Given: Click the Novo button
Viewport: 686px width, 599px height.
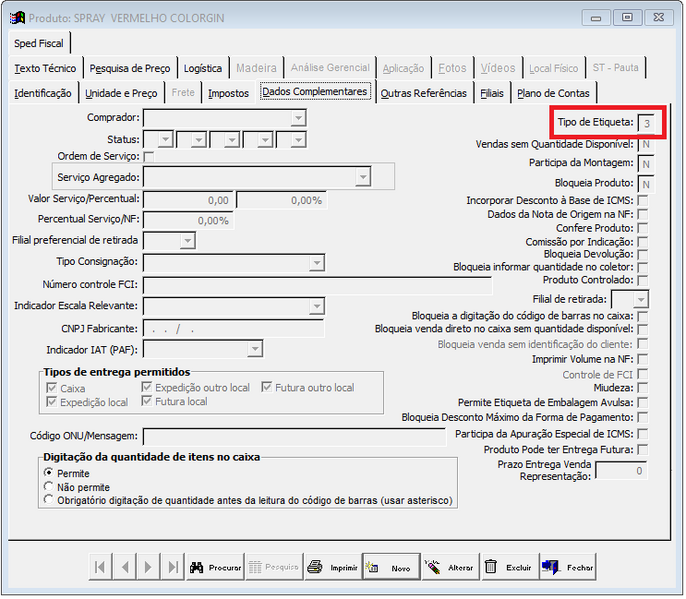Looking at the screenshot, I should (392, 568).
